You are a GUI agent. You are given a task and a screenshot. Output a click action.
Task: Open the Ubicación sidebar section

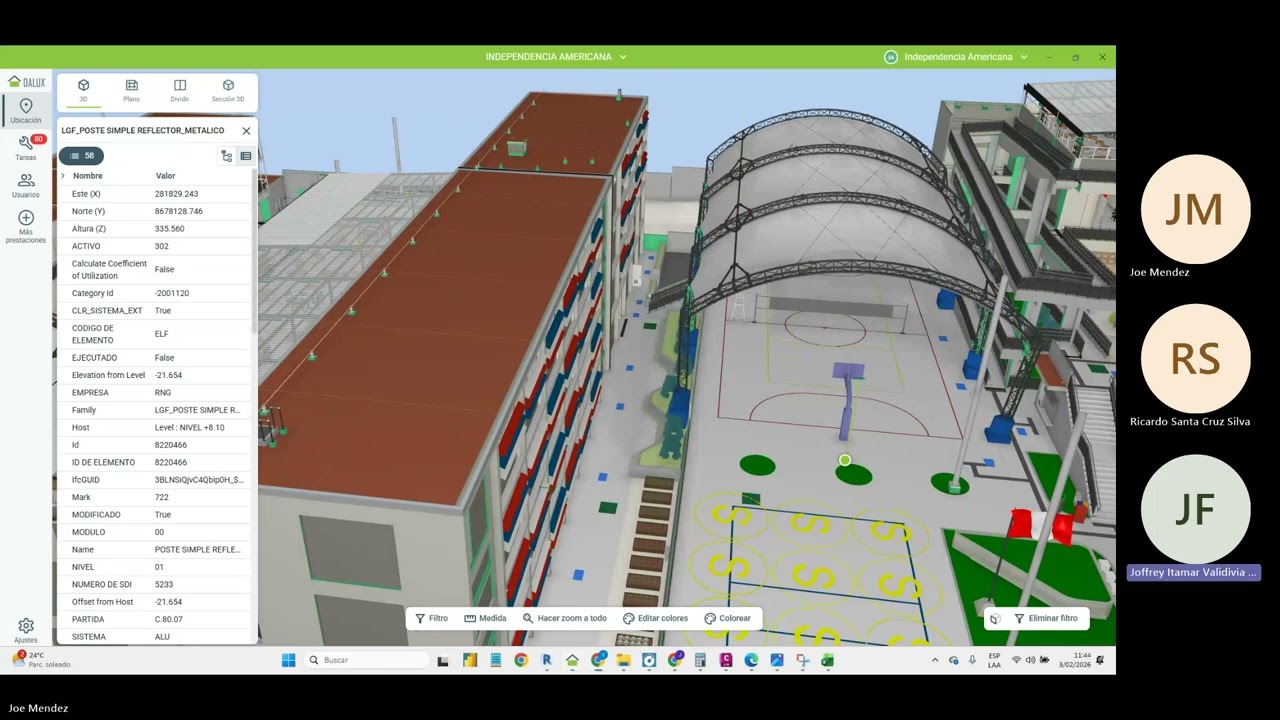26,110
